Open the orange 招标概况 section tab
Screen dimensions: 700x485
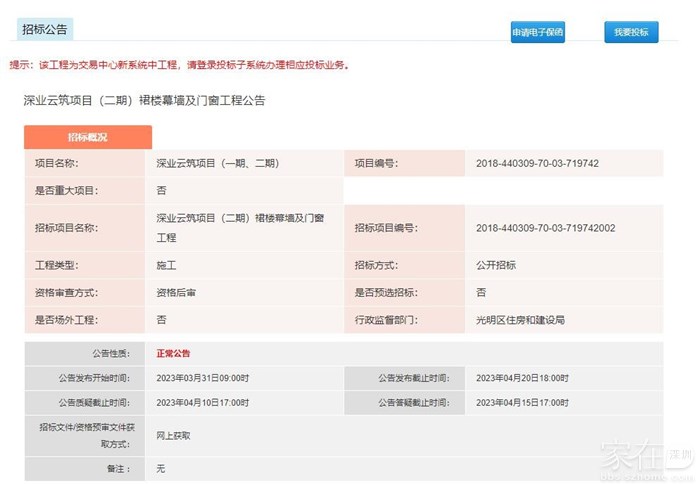point(88,137)
